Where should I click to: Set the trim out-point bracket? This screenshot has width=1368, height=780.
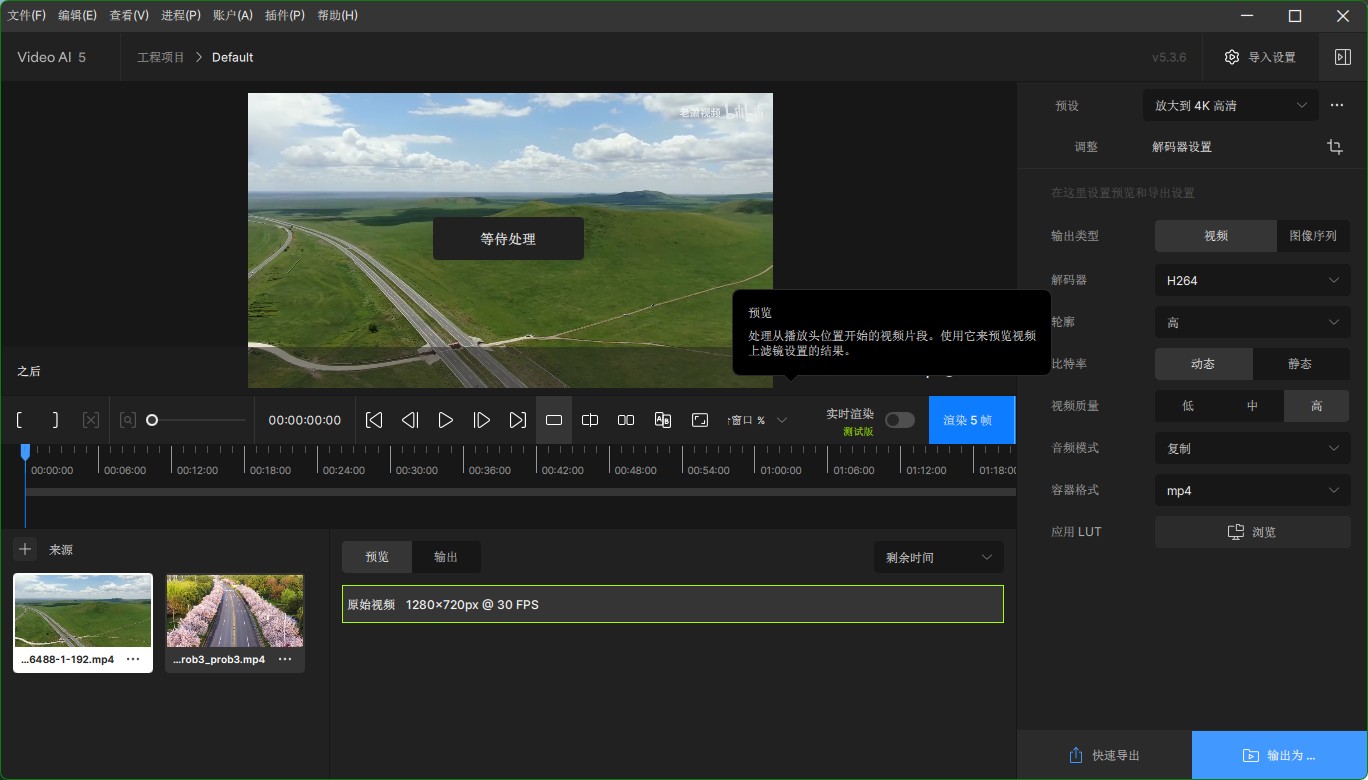pos(55,420)
